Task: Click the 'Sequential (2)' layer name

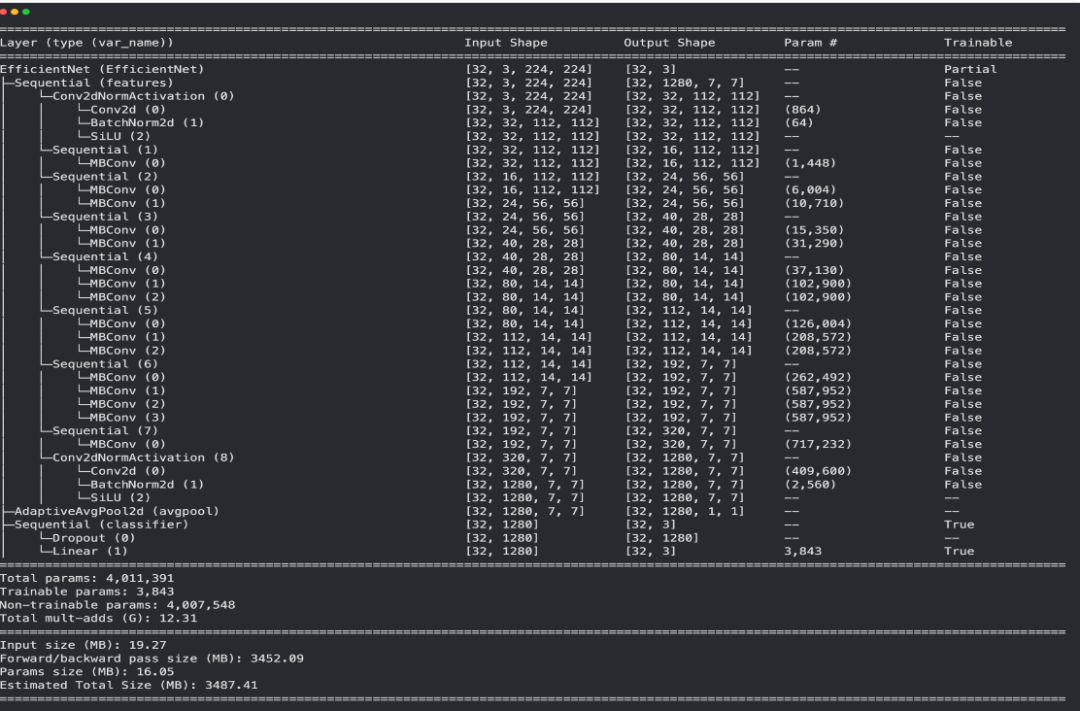Action: (x=105, y=176)
